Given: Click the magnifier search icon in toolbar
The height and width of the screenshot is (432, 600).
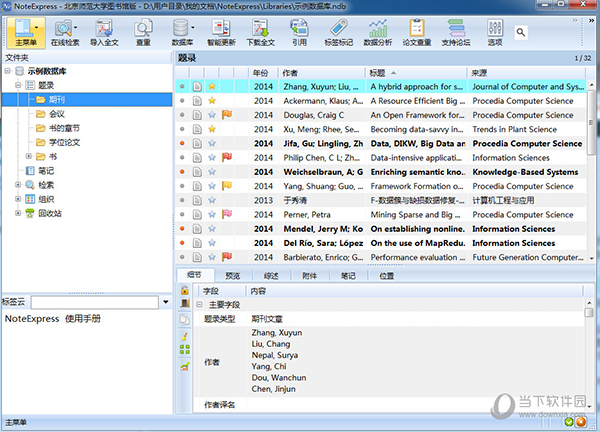Looking at the screenshot, I should point(520,32).
